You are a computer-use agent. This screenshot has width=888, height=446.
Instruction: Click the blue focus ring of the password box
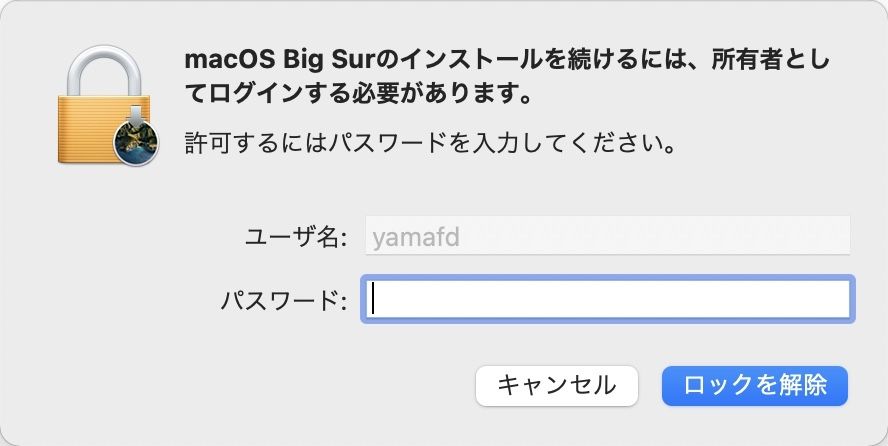coord(607,277)
